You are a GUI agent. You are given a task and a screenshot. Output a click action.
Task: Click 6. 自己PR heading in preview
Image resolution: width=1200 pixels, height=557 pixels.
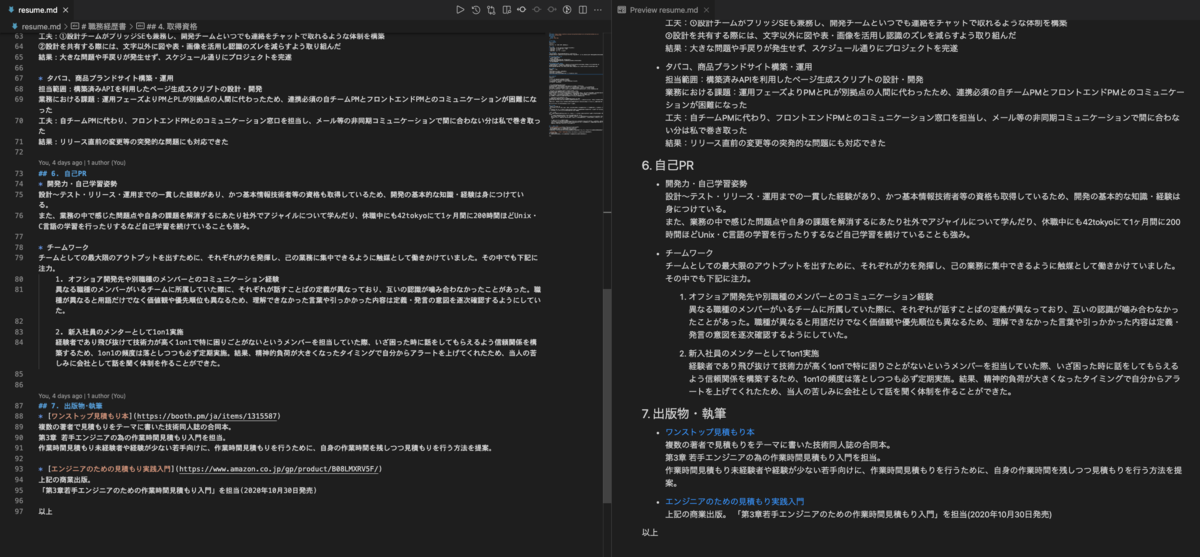(668, 164)
